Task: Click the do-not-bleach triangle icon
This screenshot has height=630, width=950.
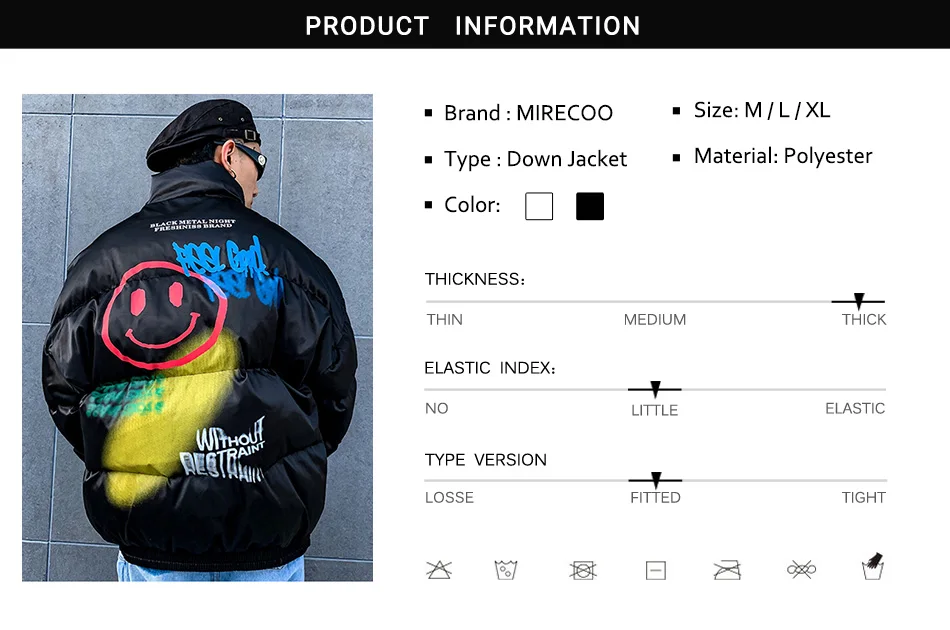Action: pos(439,569)
